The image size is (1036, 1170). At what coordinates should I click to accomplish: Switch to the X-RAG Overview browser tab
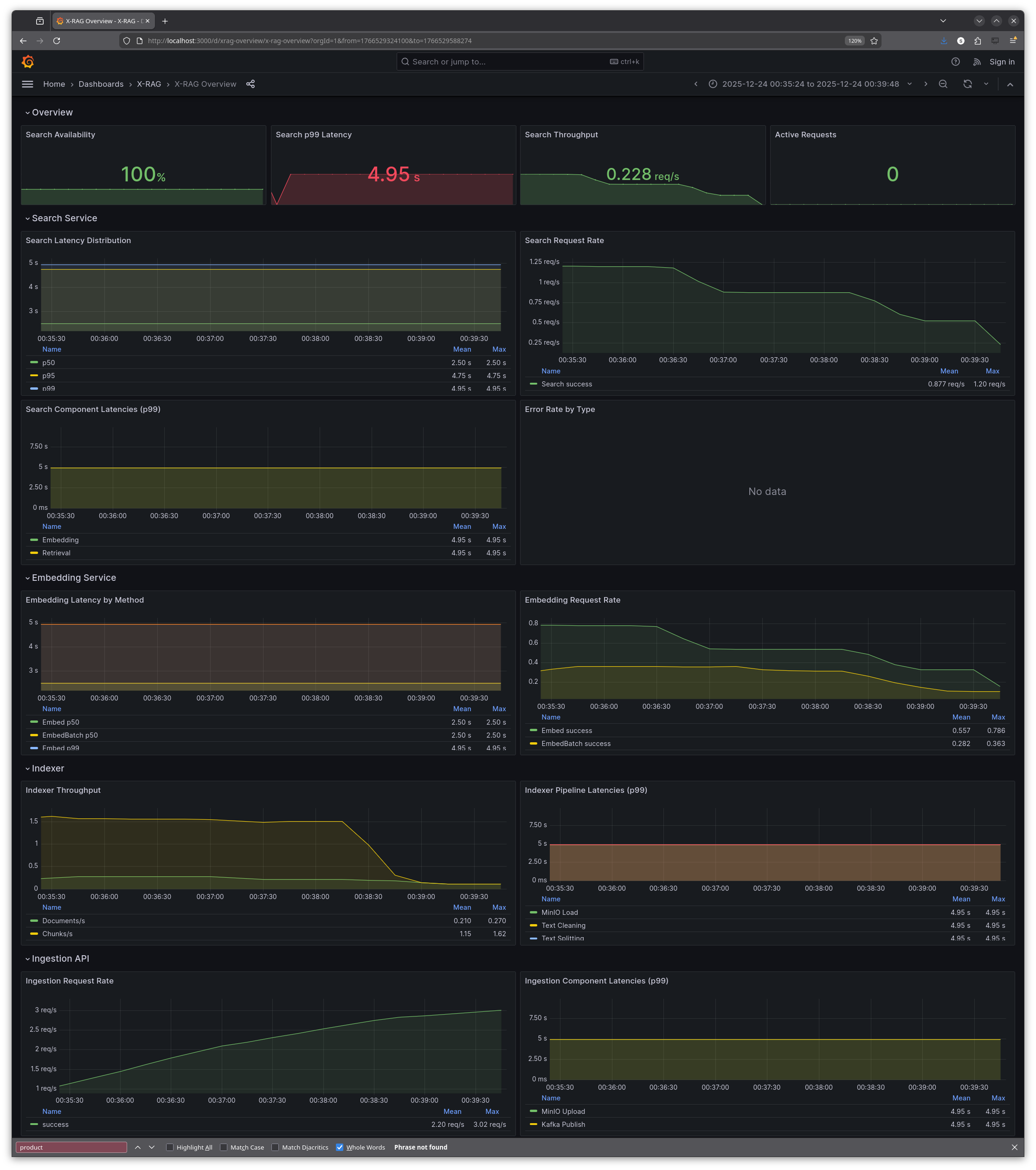point(100,21)
